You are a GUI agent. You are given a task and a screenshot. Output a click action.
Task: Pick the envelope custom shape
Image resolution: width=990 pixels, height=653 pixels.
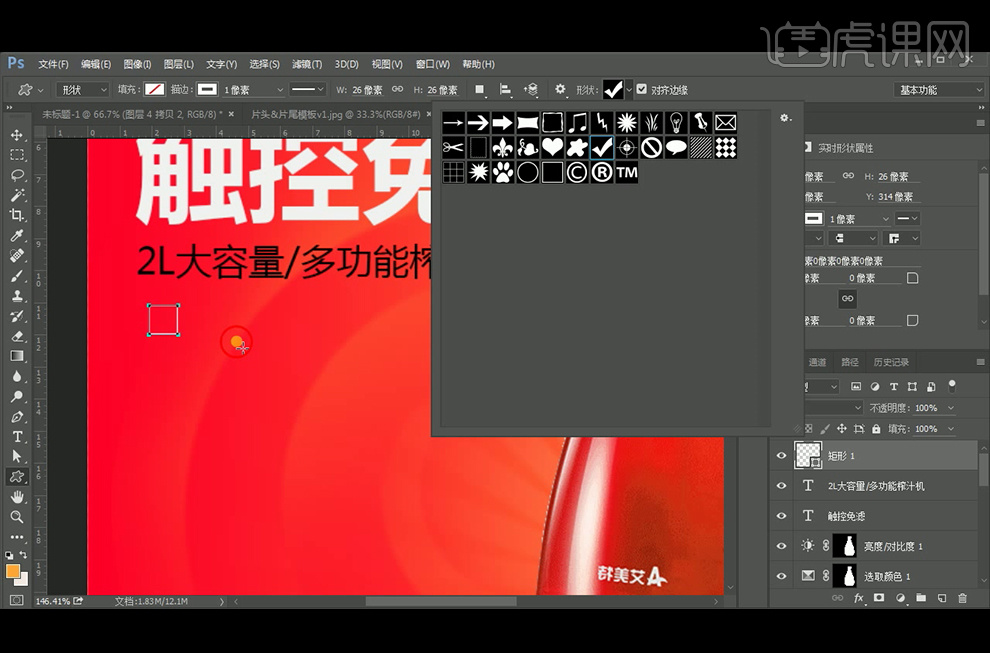725,123
